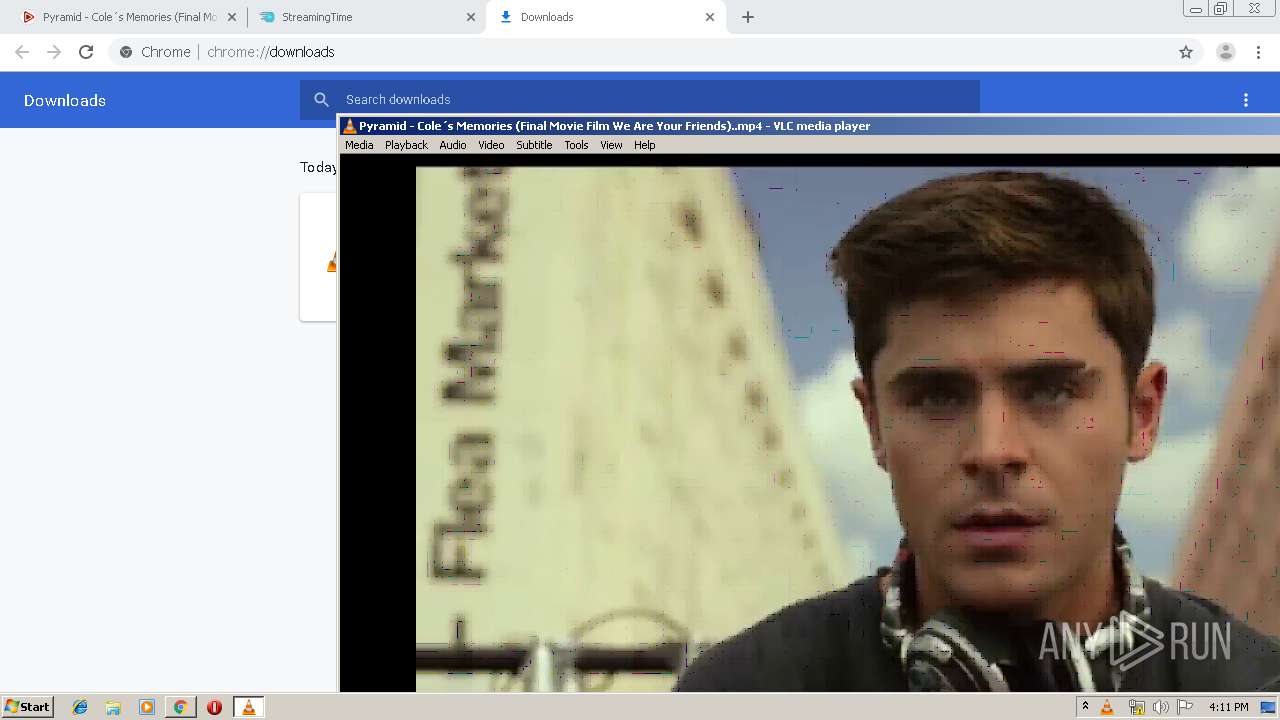Close the Downloads tab
Image resolution: width=1280 pixels, height=720 pixels.
(710, 17)
